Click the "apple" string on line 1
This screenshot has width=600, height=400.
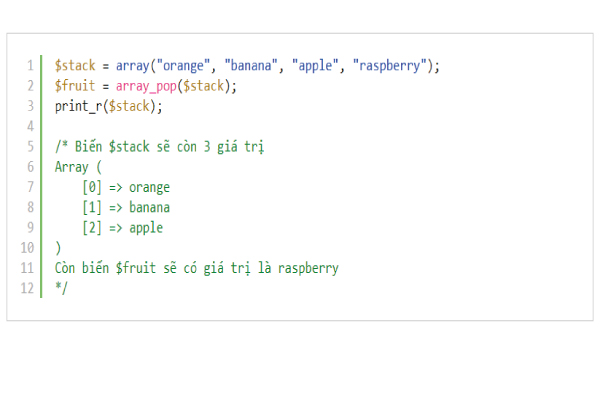coord(312,66)
